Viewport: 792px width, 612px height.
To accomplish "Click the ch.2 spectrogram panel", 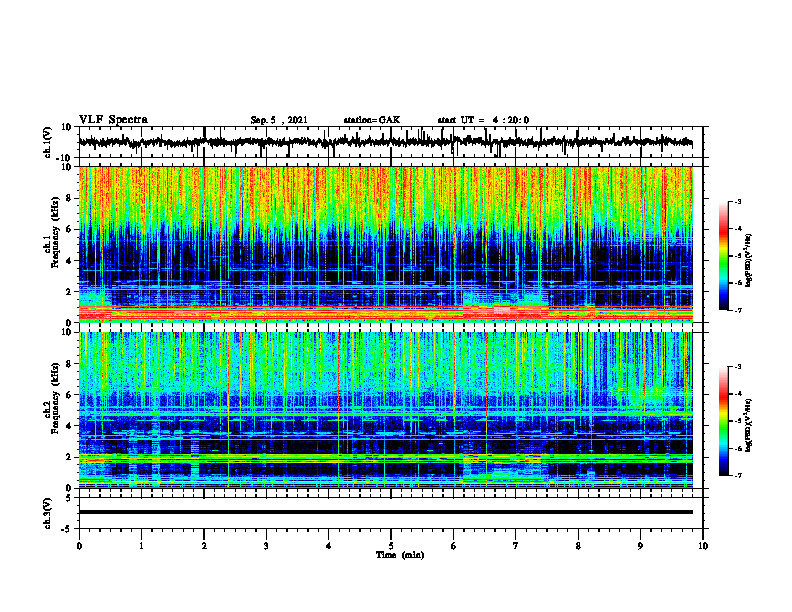I will [x=385, y=410].
